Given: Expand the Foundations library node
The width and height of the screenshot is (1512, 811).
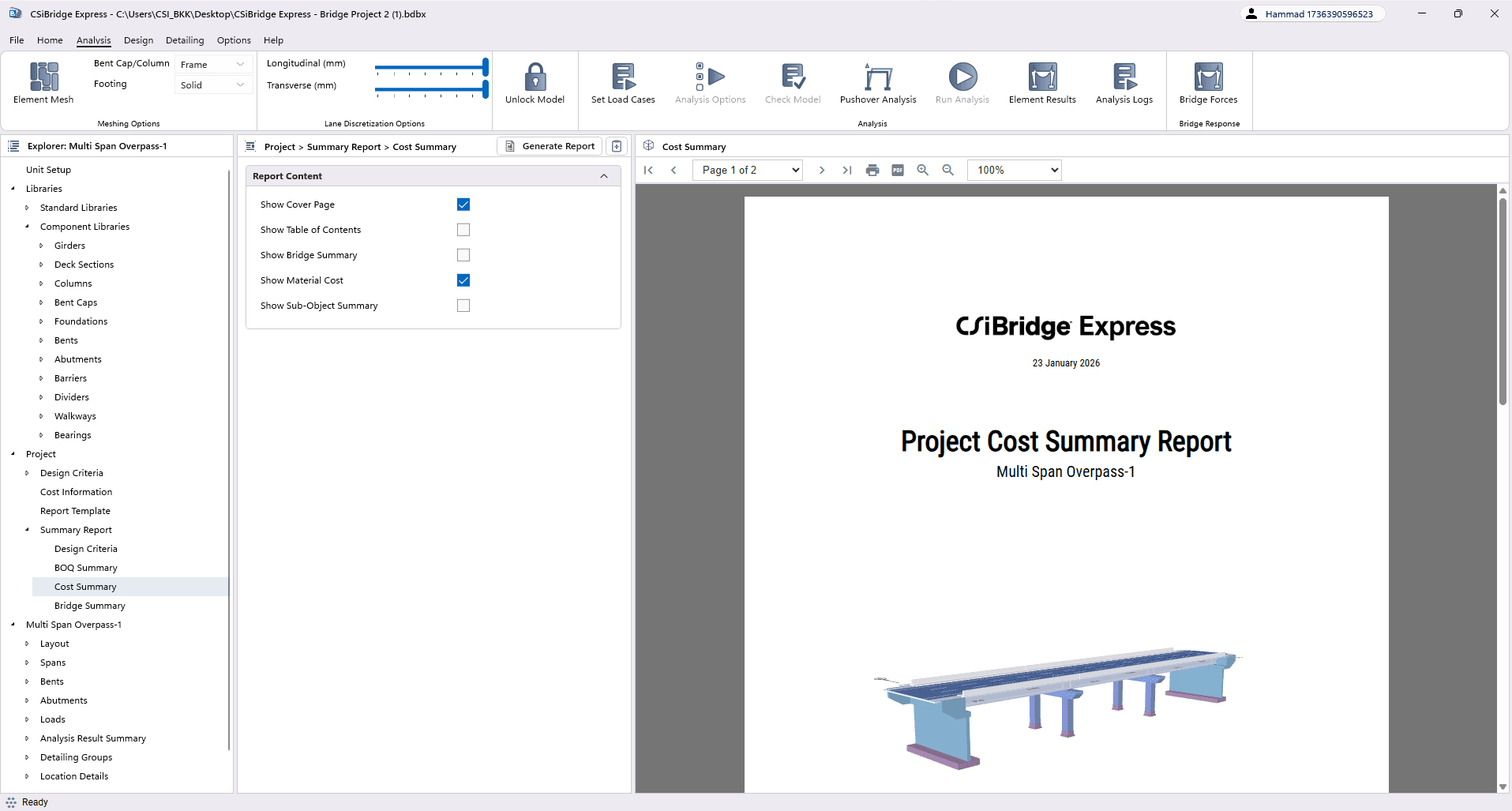Looking at the screenshot, I should [43, 321].
